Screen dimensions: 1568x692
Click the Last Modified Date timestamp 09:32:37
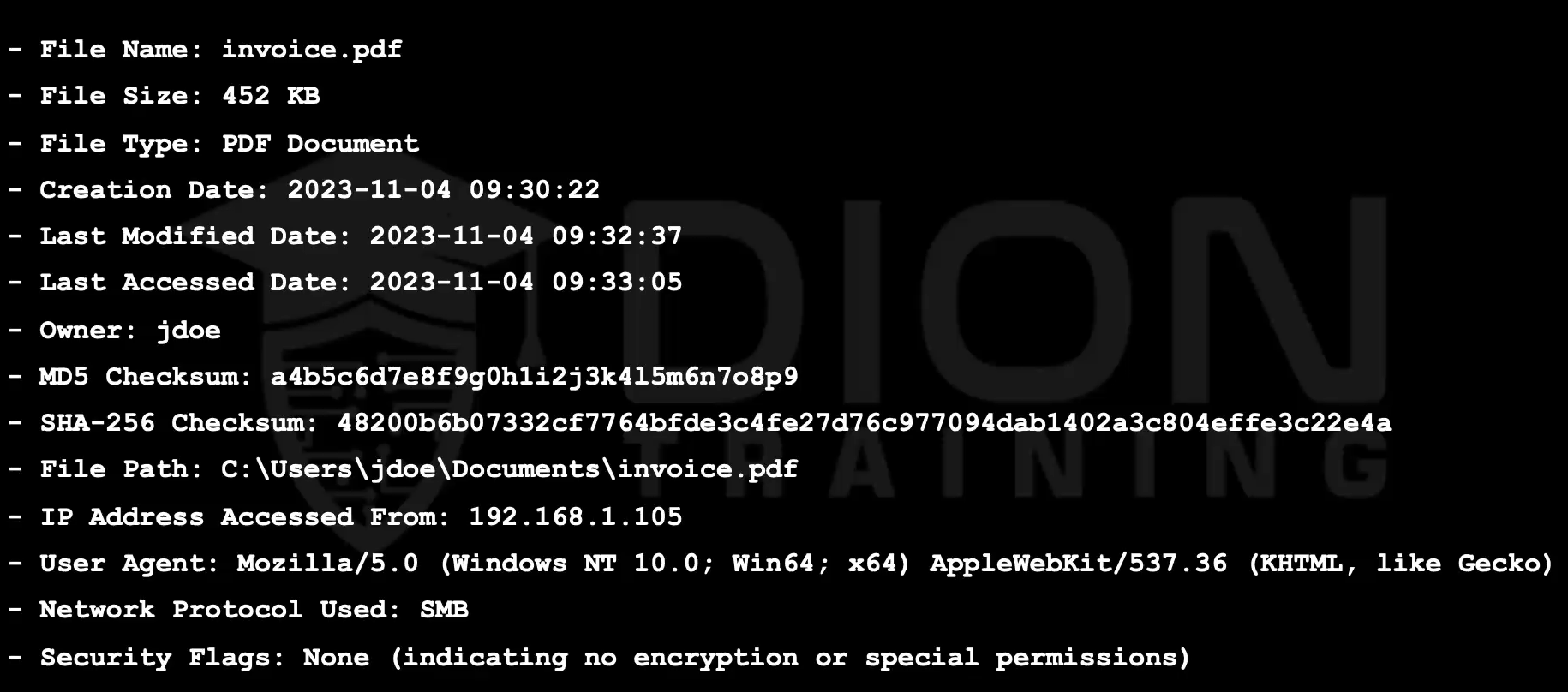pyautogui.click(x=617, y=236)
